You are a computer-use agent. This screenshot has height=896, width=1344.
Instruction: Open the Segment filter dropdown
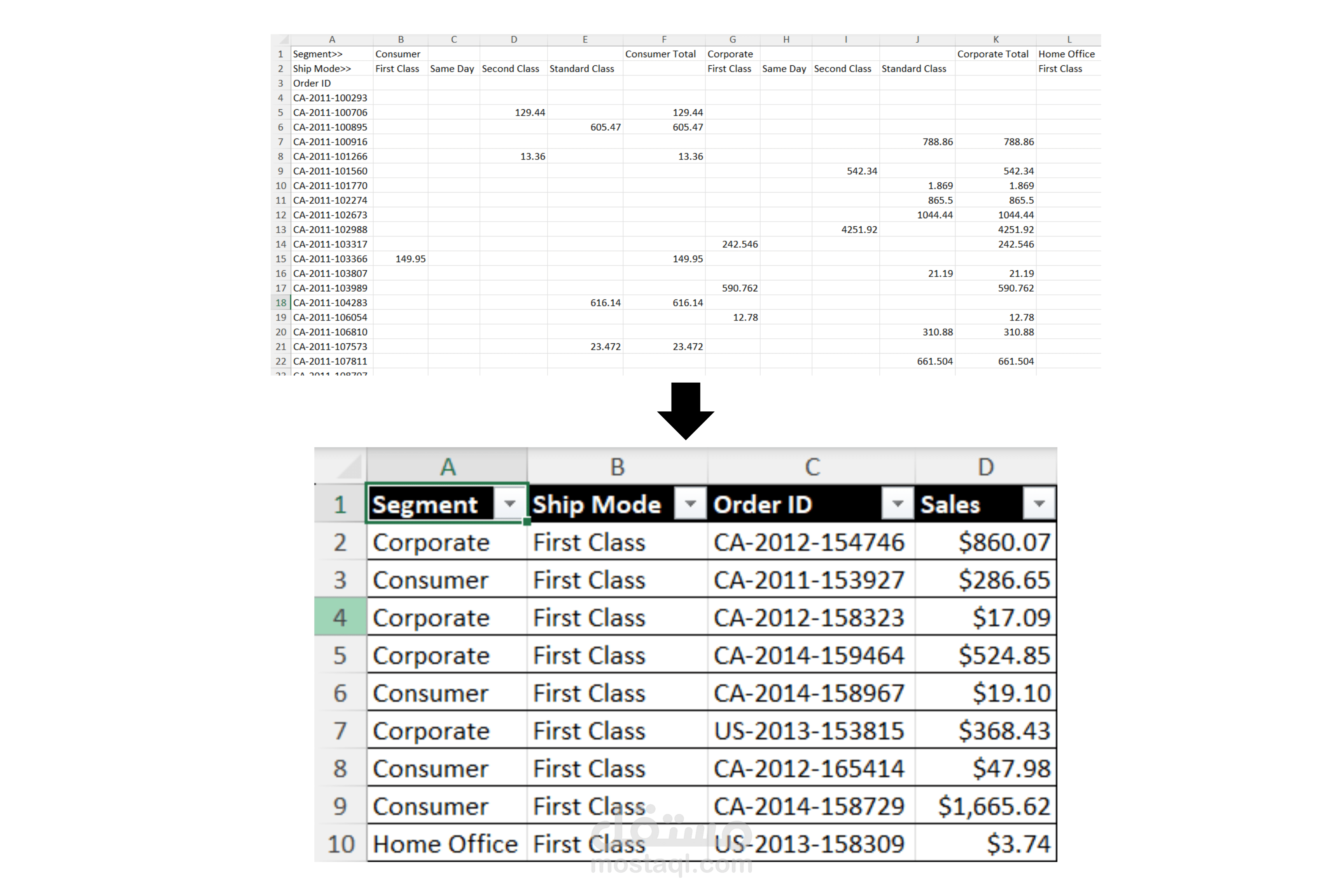pos(509,504)
